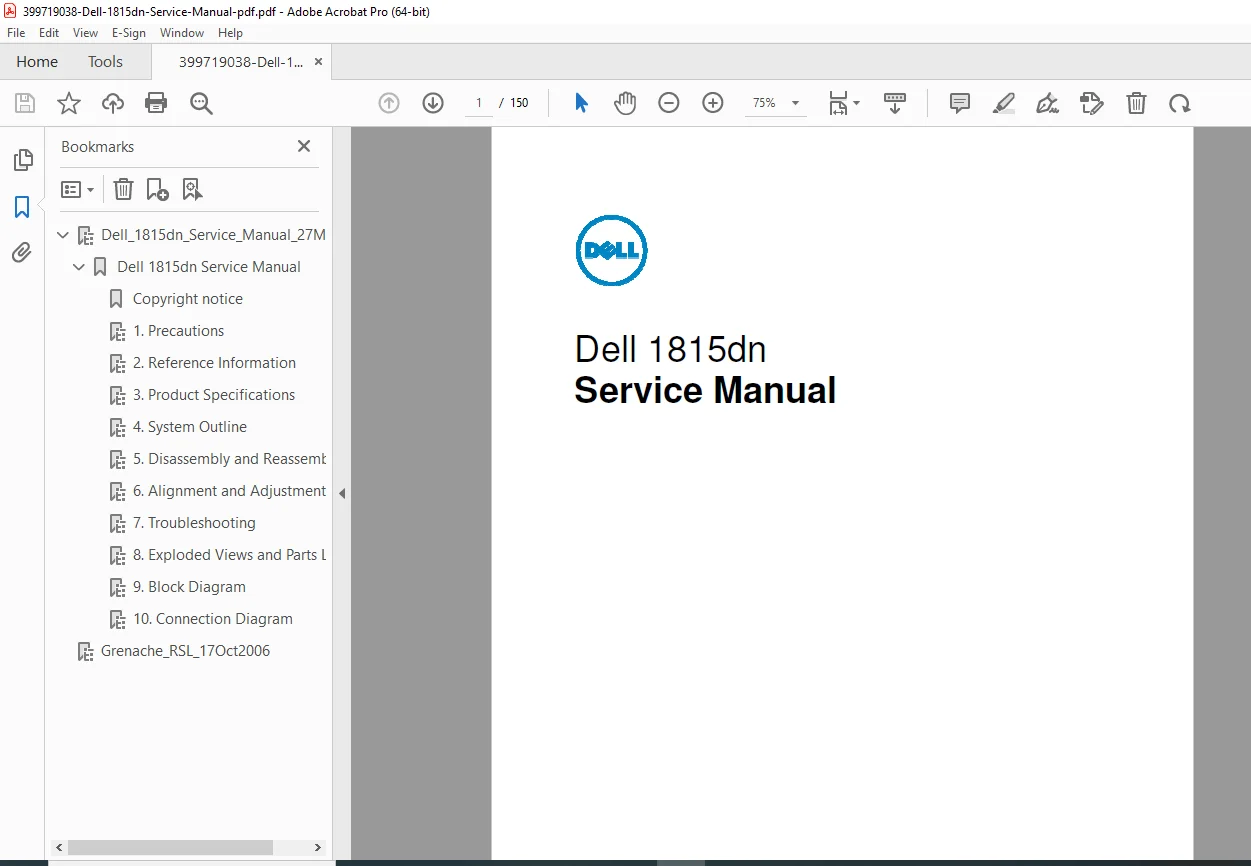Collapse Dell_1815dn_Service_Manual bookmark tree

[63, 235]
